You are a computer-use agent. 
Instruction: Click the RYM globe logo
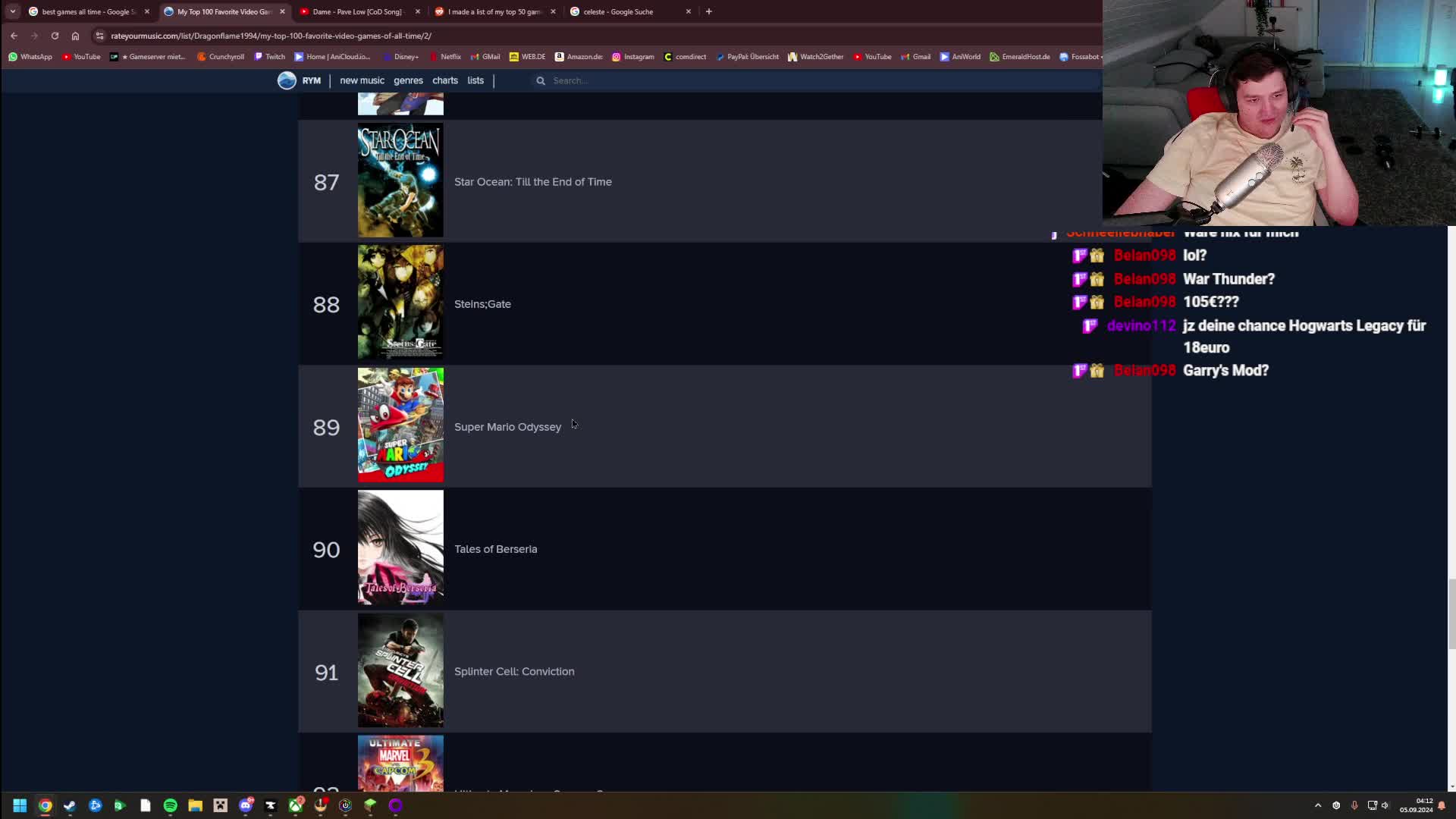coord(287,80)
